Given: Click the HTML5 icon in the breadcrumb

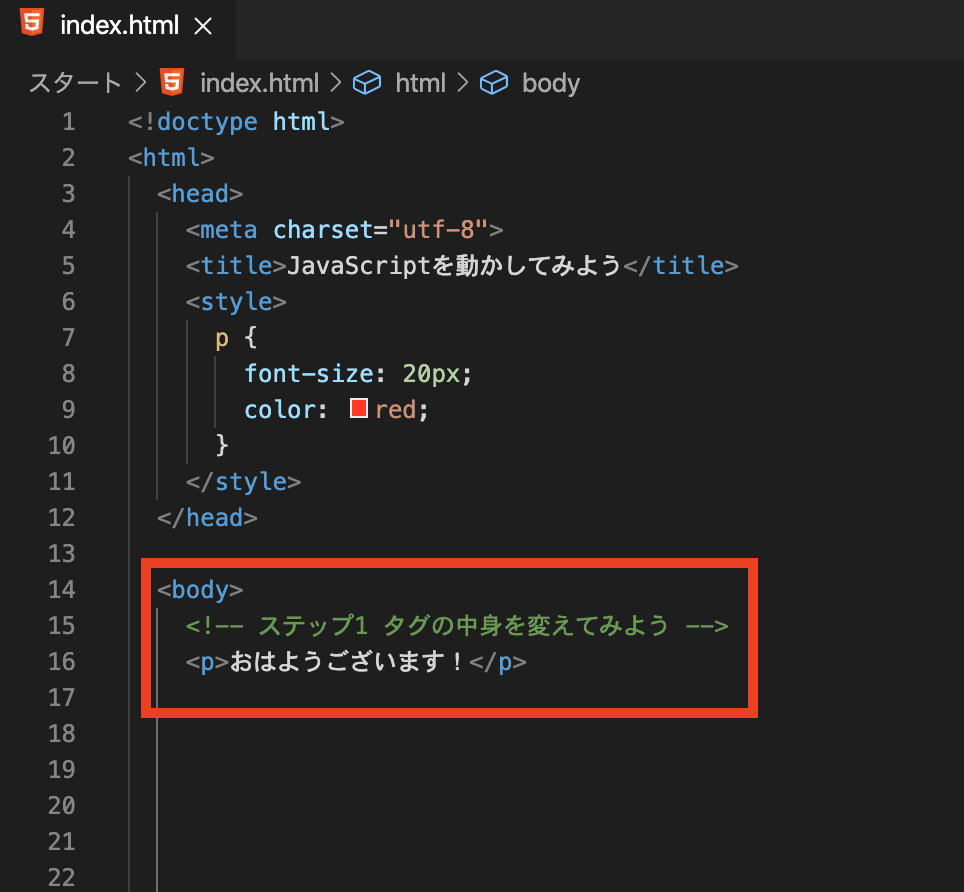Looking at the screenshot, I should [172, 82].
